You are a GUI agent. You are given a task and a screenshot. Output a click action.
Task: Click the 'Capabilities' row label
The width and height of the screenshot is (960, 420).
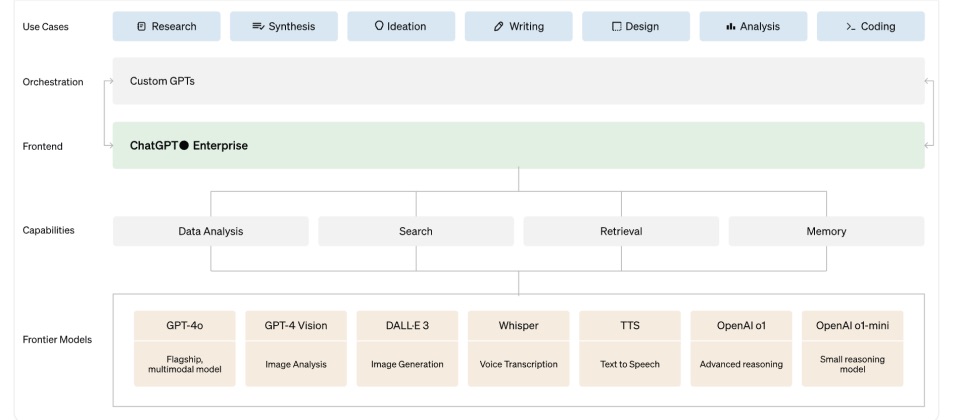pyautogui.click(x=48, y=230)
